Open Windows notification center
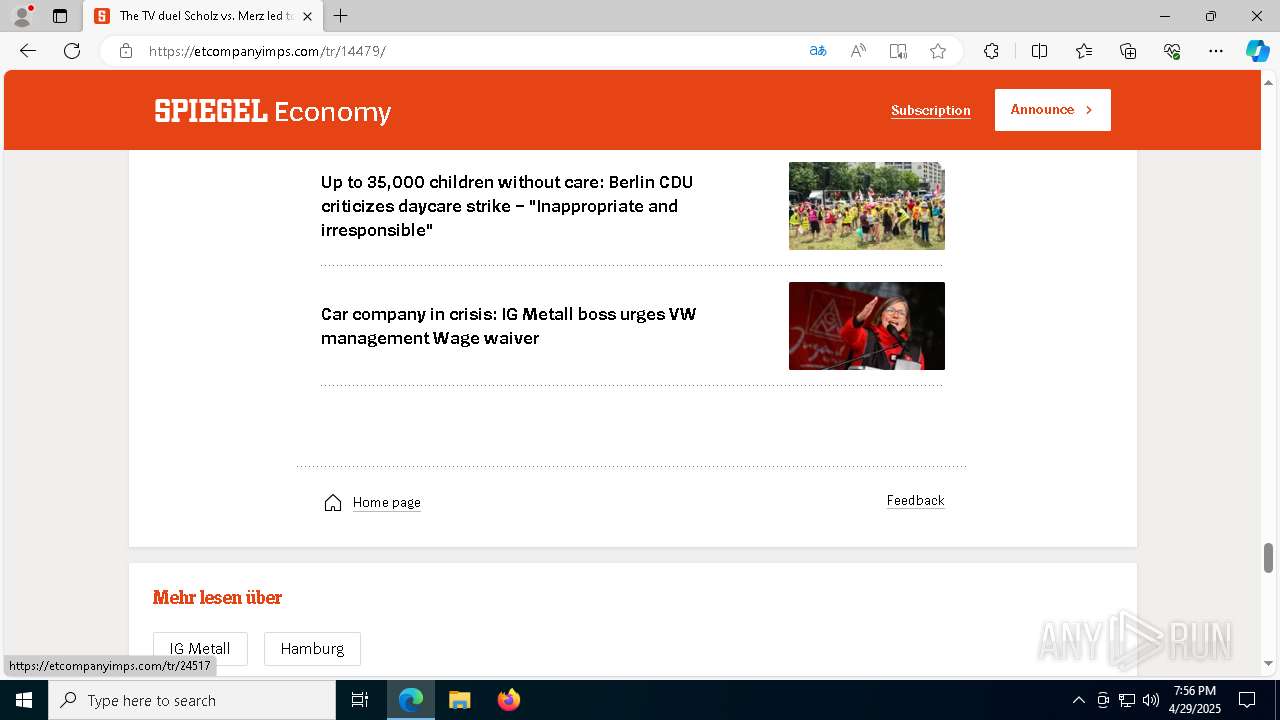The image size is (1280, 720). (x=1247, y=700)
